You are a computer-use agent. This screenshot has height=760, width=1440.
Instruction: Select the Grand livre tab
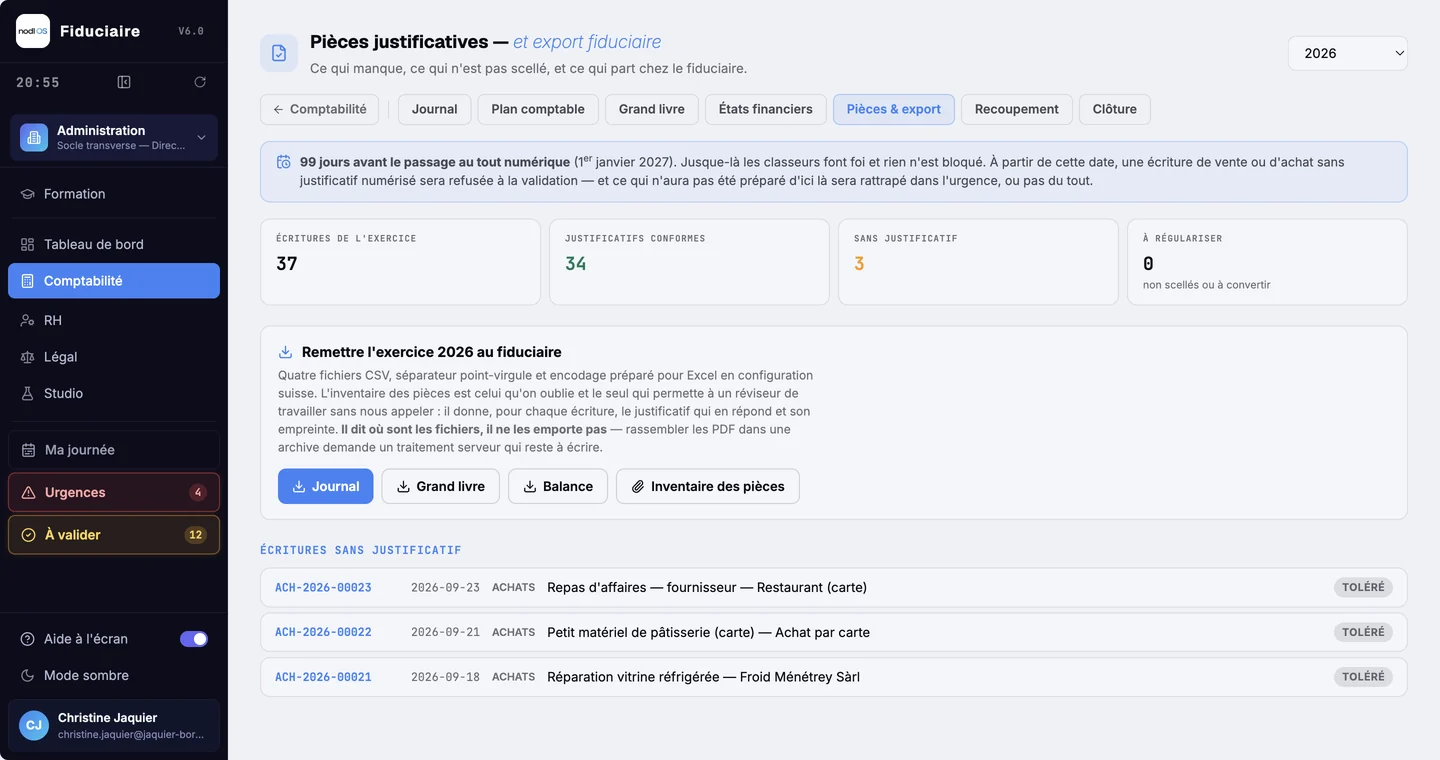coord(652,109)
